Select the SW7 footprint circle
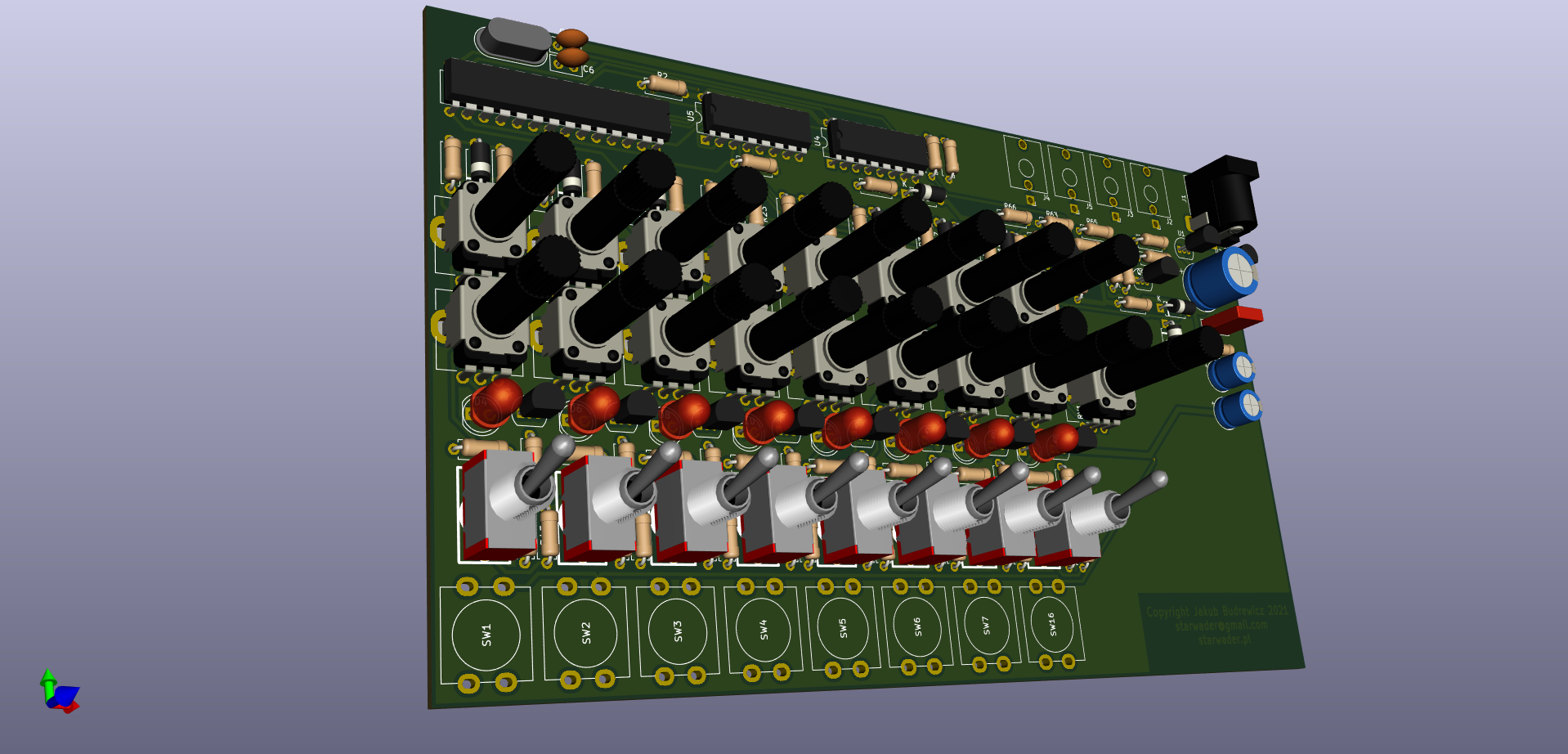1568x754 pixels. pyautogui.click(x=986, y=626)
